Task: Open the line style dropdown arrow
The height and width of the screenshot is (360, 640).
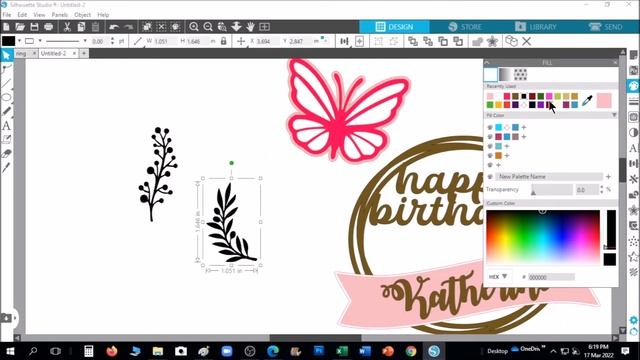Action: (40, 41)
